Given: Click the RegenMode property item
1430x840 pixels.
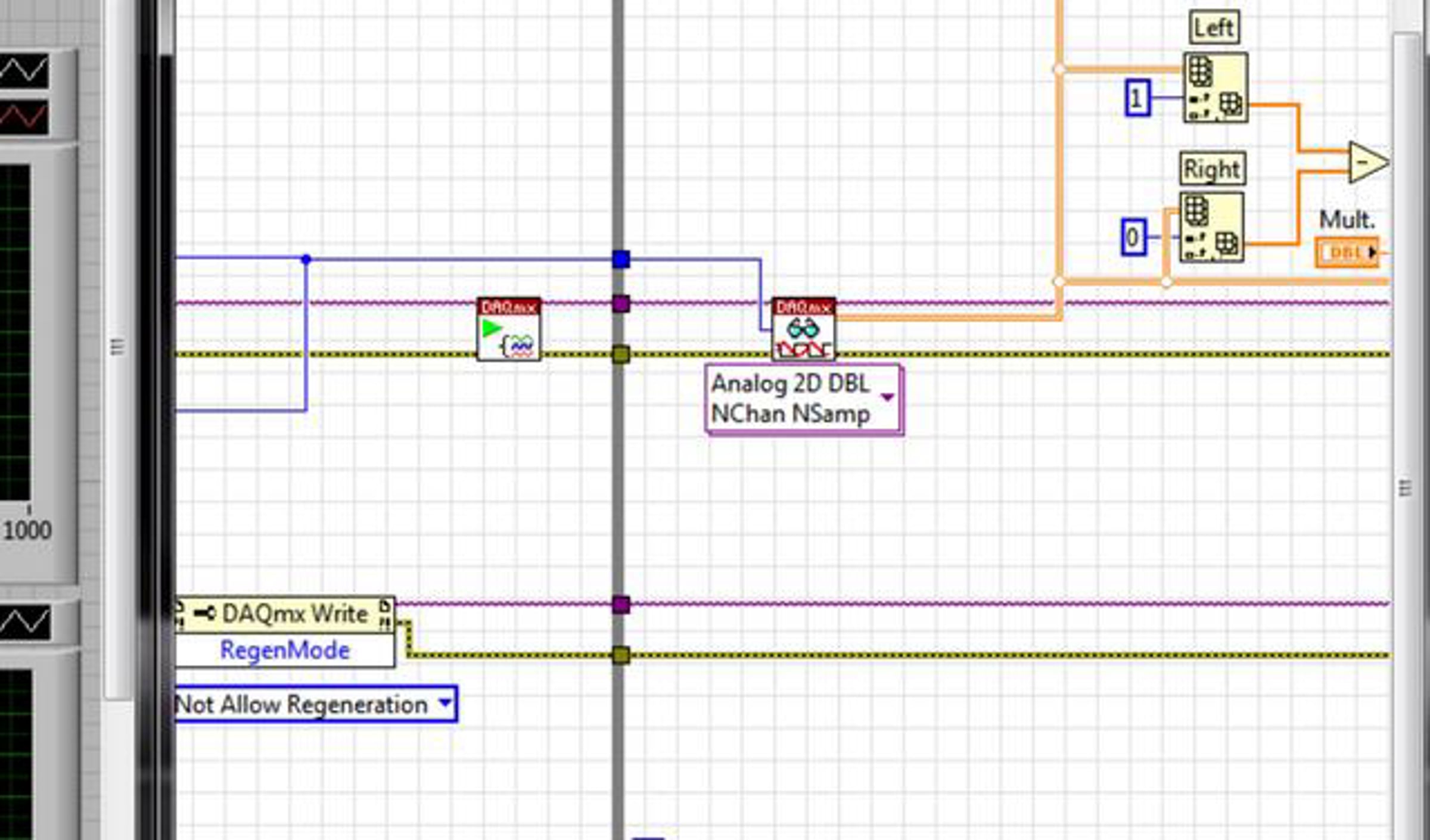Looking at the screenshot, I should point(285,650).
